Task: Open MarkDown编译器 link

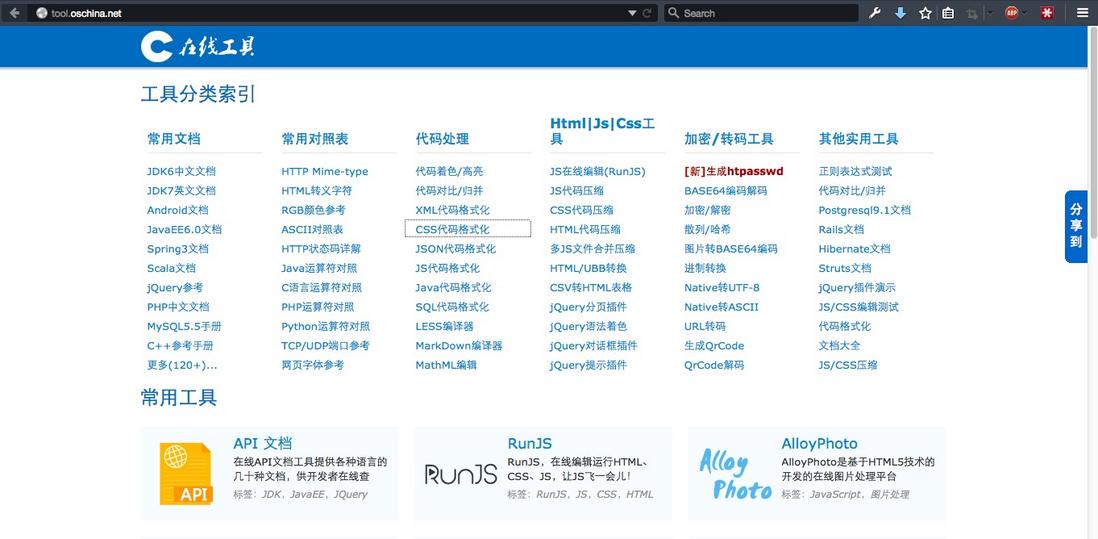Action: (x=459, y=346)
